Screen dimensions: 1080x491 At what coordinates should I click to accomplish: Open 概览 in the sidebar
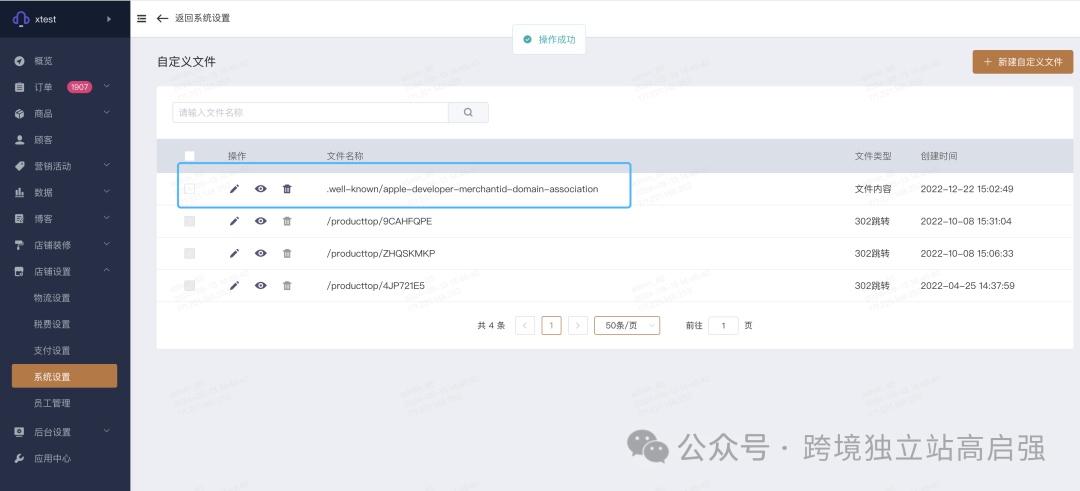coord(43,61)
